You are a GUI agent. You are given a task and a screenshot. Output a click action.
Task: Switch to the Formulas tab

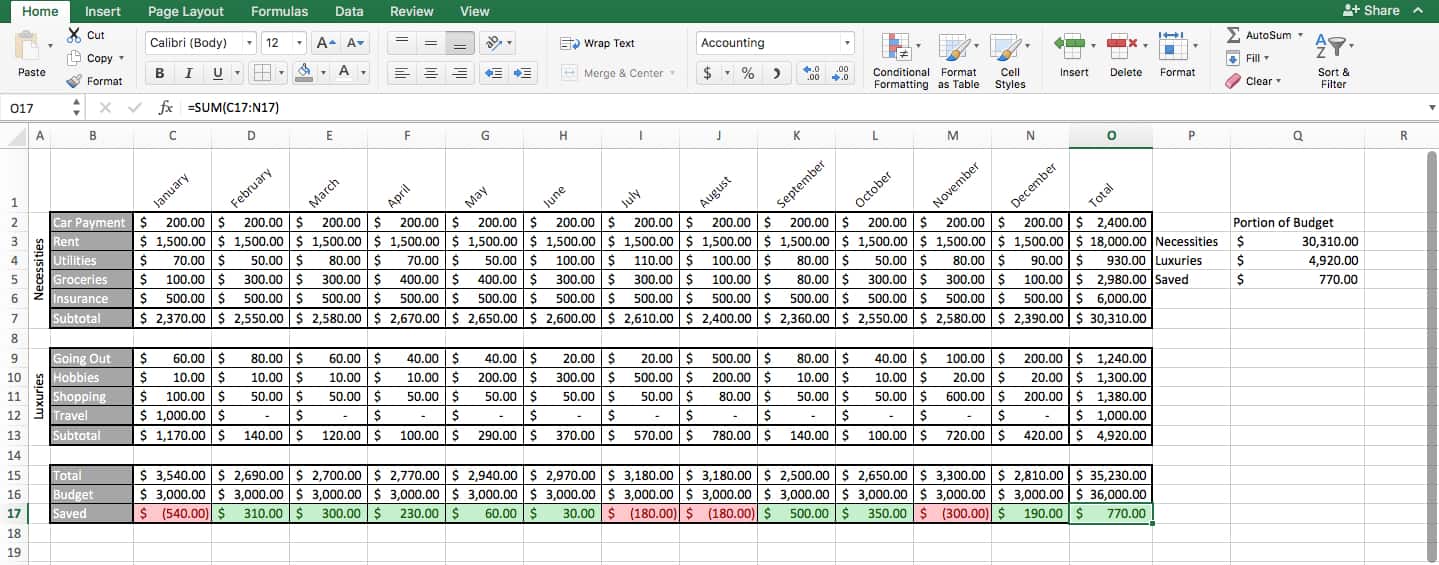click(279, 11)
